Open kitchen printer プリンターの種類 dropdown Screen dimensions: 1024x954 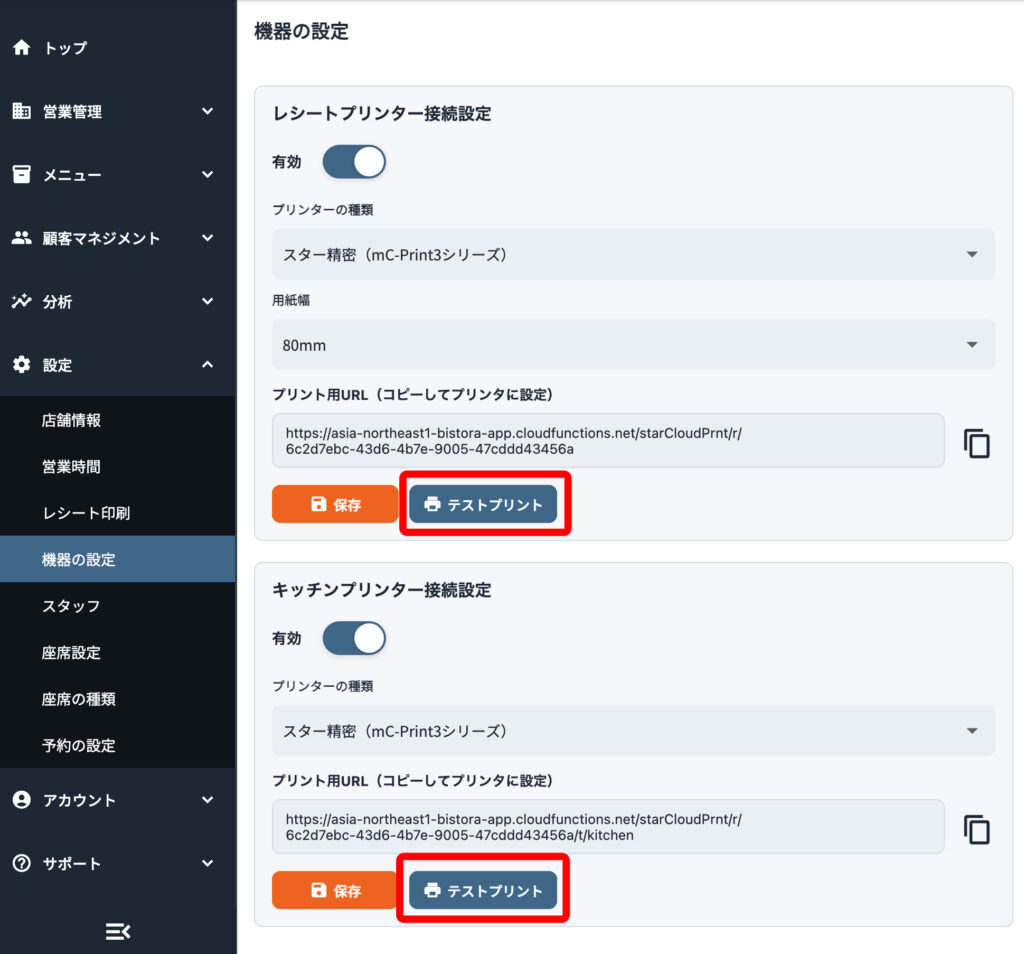[633, 731]
